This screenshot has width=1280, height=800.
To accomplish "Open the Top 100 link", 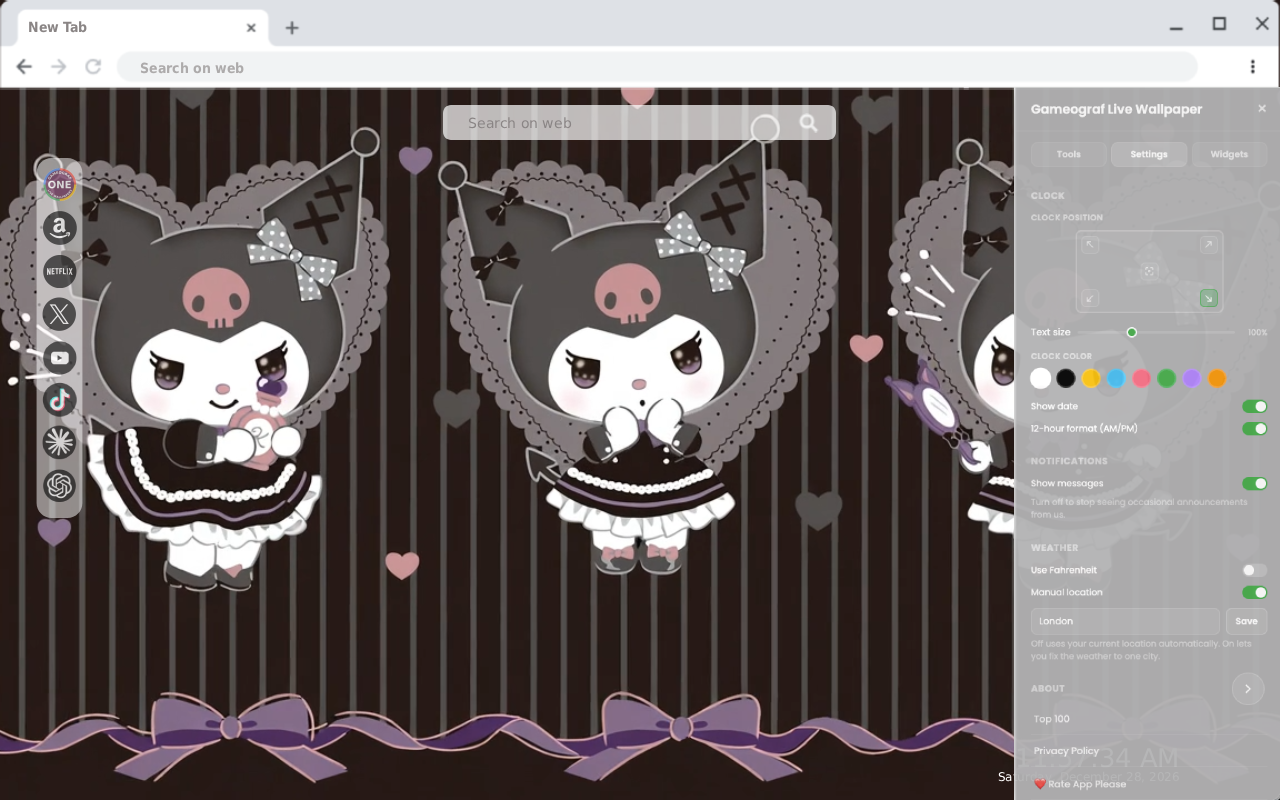I will click(x=1052, y=719).
